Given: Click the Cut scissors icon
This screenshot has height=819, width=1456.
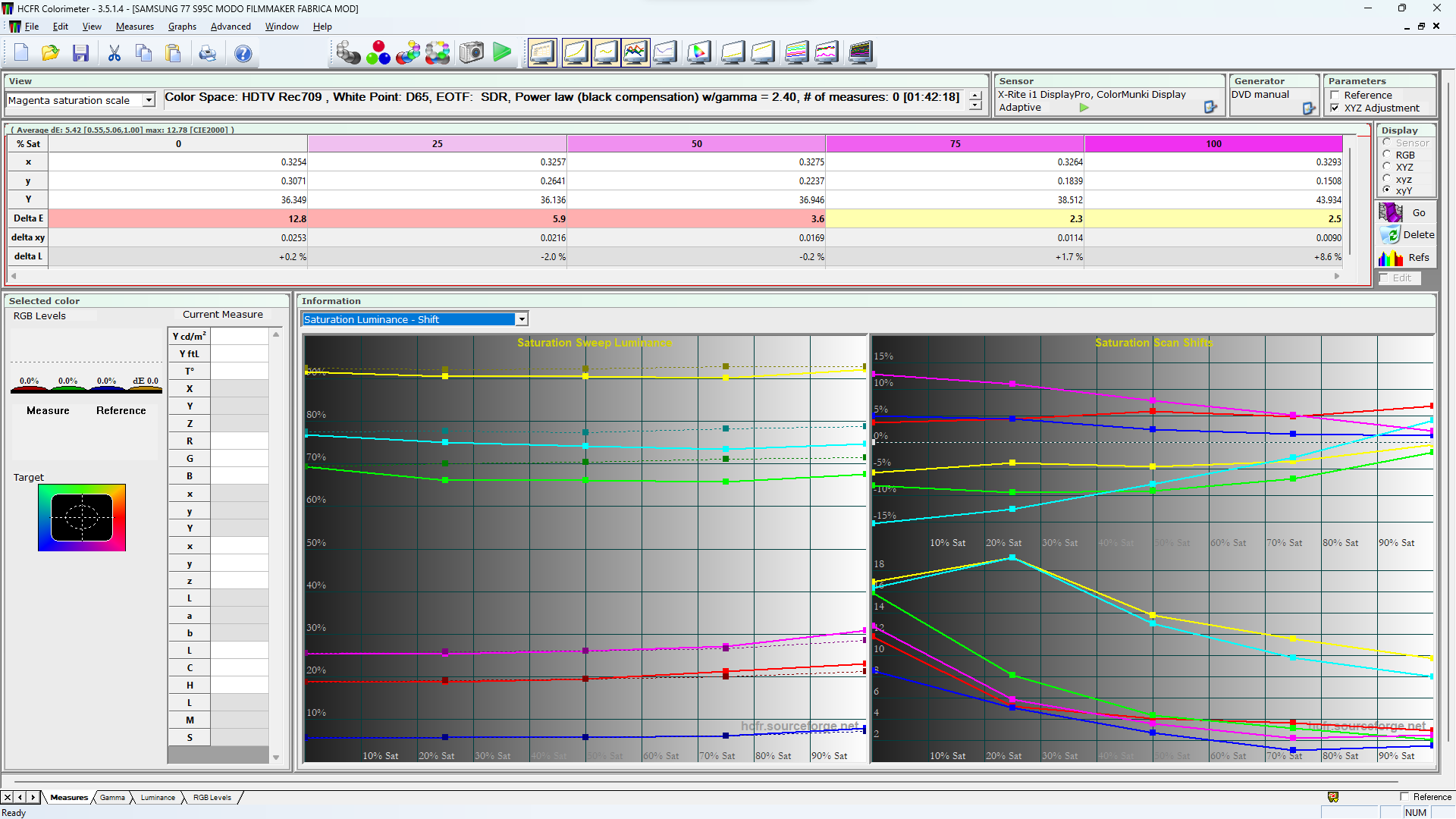Looking at the screenshot, I should (115, 53).
